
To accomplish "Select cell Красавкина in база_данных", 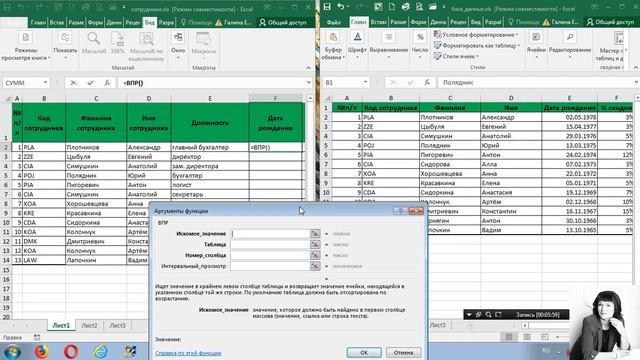I will (x=450, y=183).
